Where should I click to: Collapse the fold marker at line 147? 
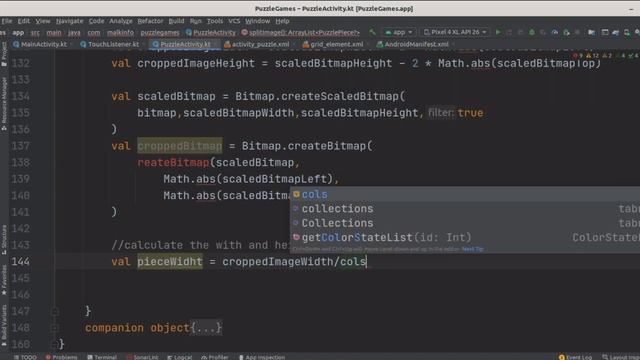55,311
